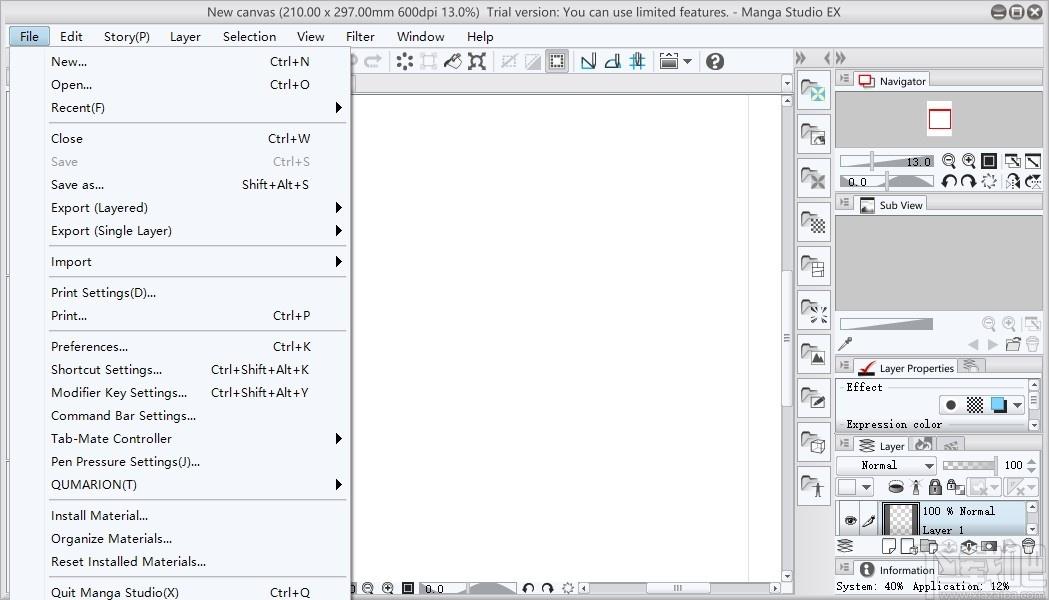
Task: Click Delete Layer trash icon
Action: click(x=1028, y=546)
